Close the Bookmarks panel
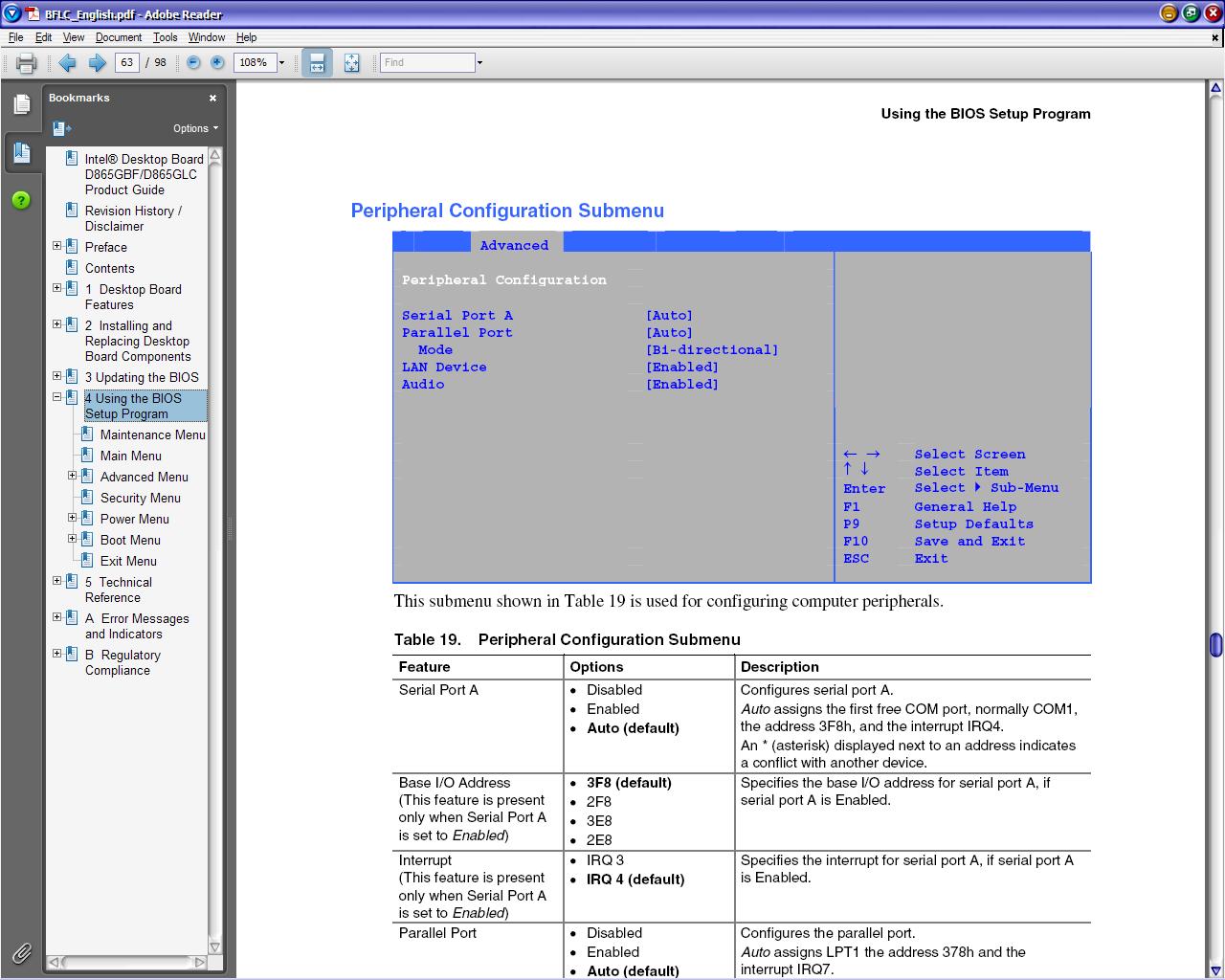Image resolution: width=1225 pixels, height=980 pixels. [212, 98]
